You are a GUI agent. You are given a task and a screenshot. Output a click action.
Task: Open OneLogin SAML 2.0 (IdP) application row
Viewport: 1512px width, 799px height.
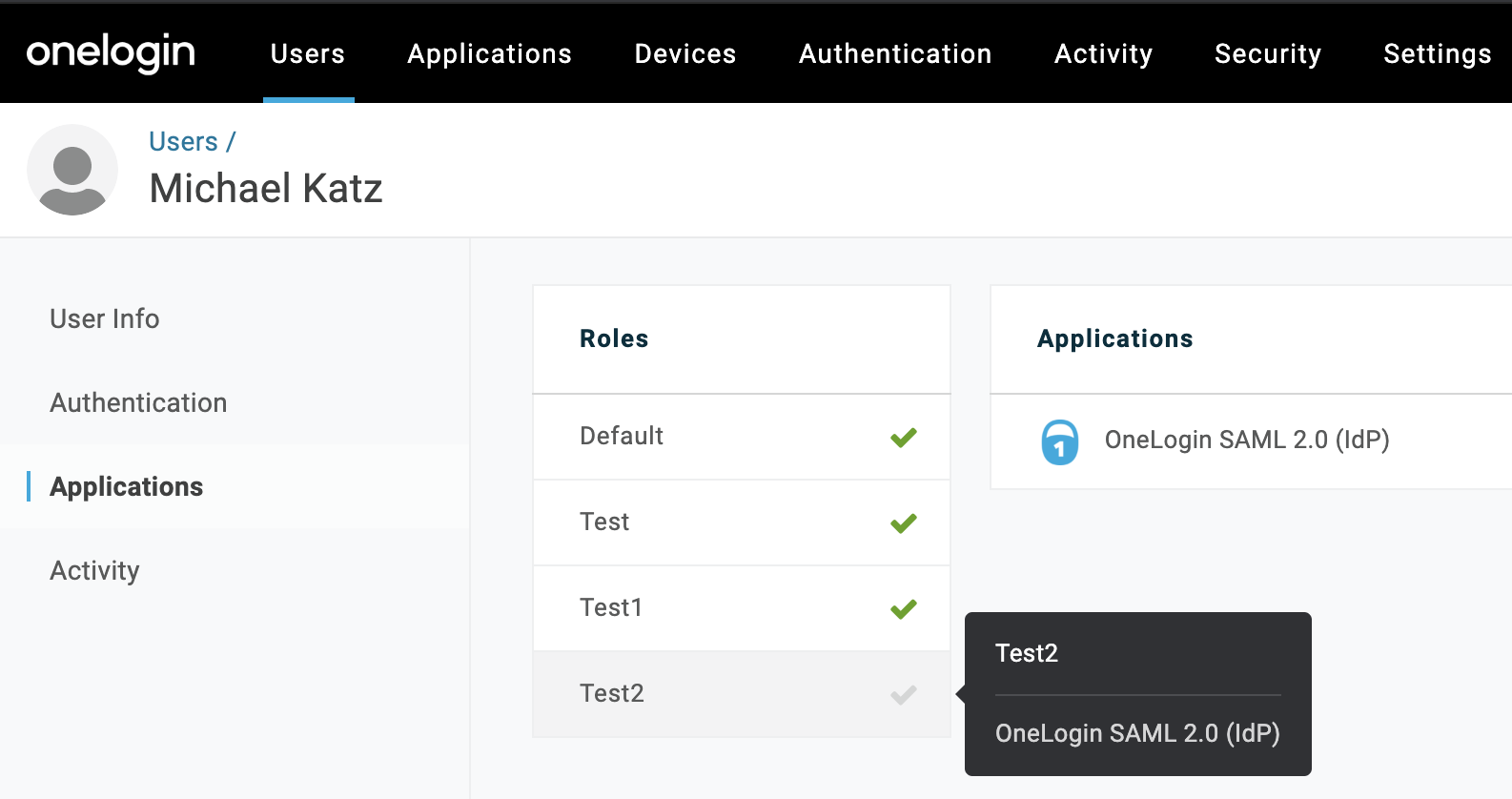1251,441
